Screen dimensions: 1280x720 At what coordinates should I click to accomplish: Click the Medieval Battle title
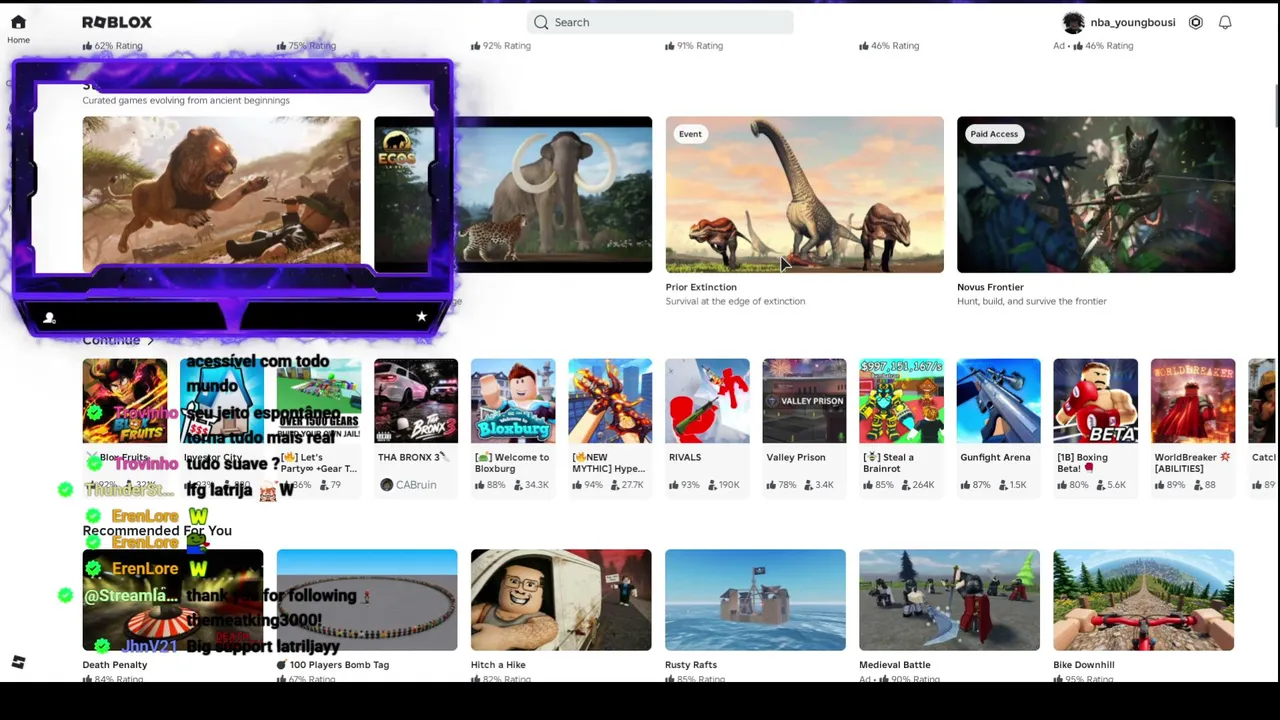895,665
